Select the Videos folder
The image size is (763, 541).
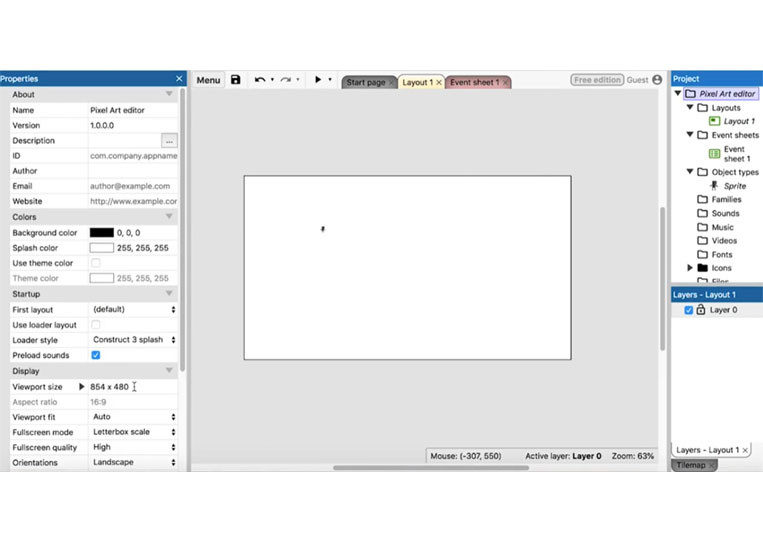[717, 241]
